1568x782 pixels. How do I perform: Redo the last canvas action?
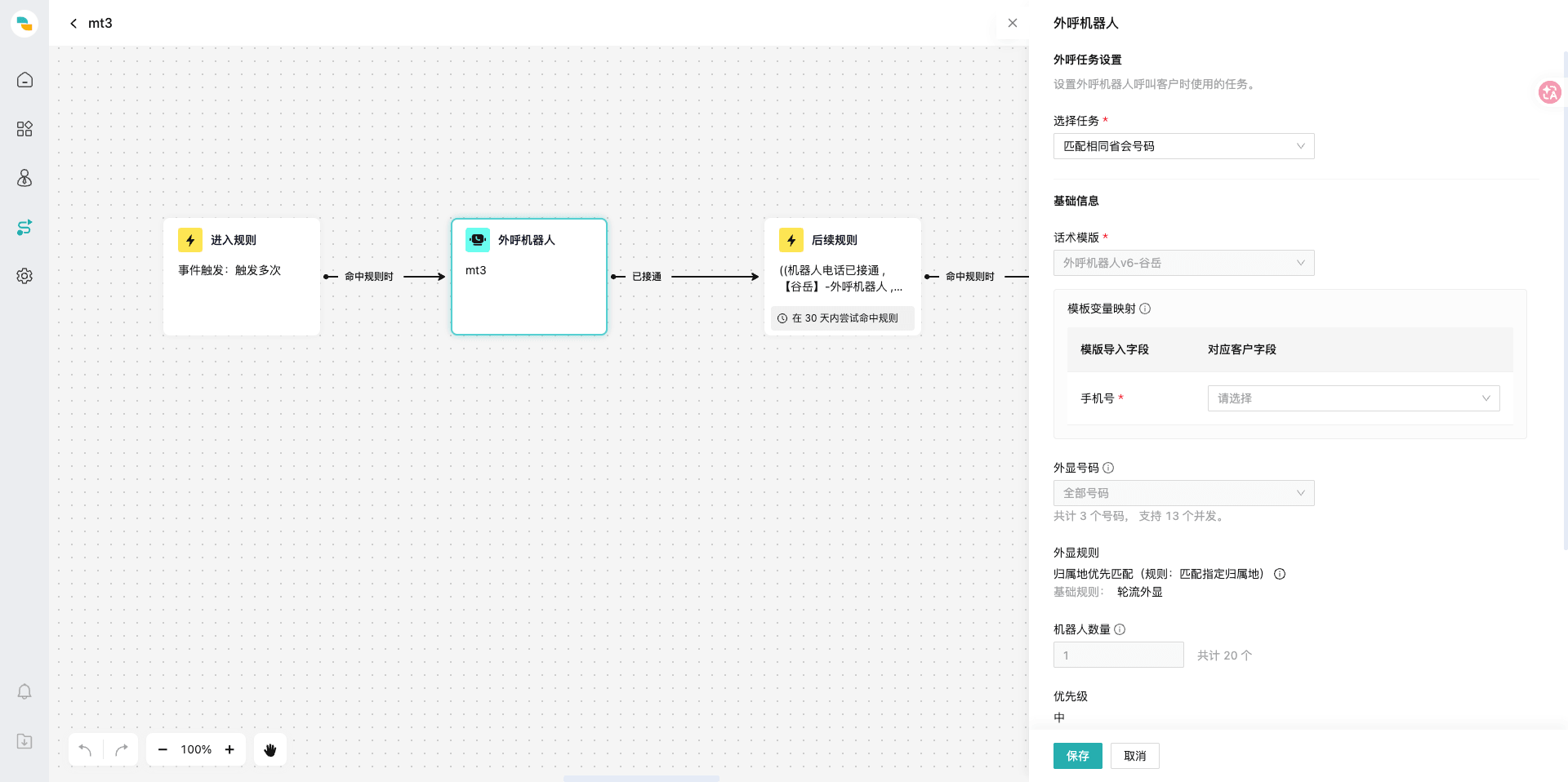122,749
